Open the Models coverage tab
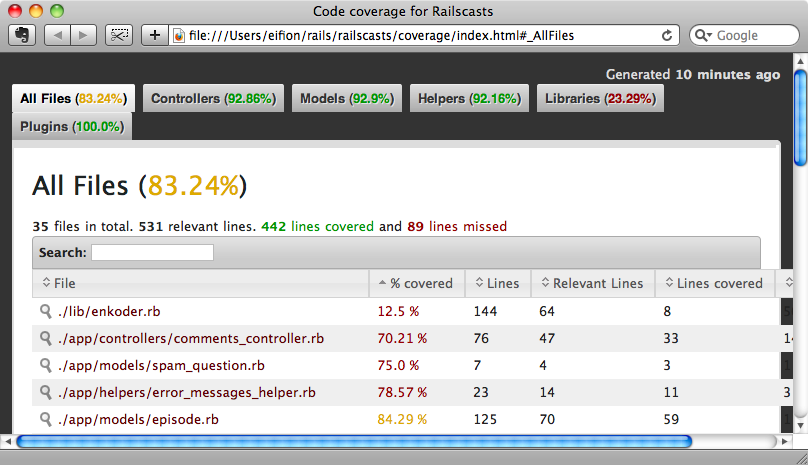 tap(347, 98)
